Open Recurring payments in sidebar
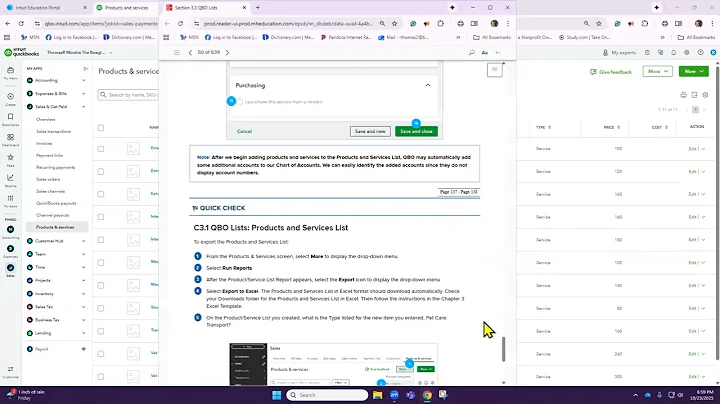 (x=56, y=167)
